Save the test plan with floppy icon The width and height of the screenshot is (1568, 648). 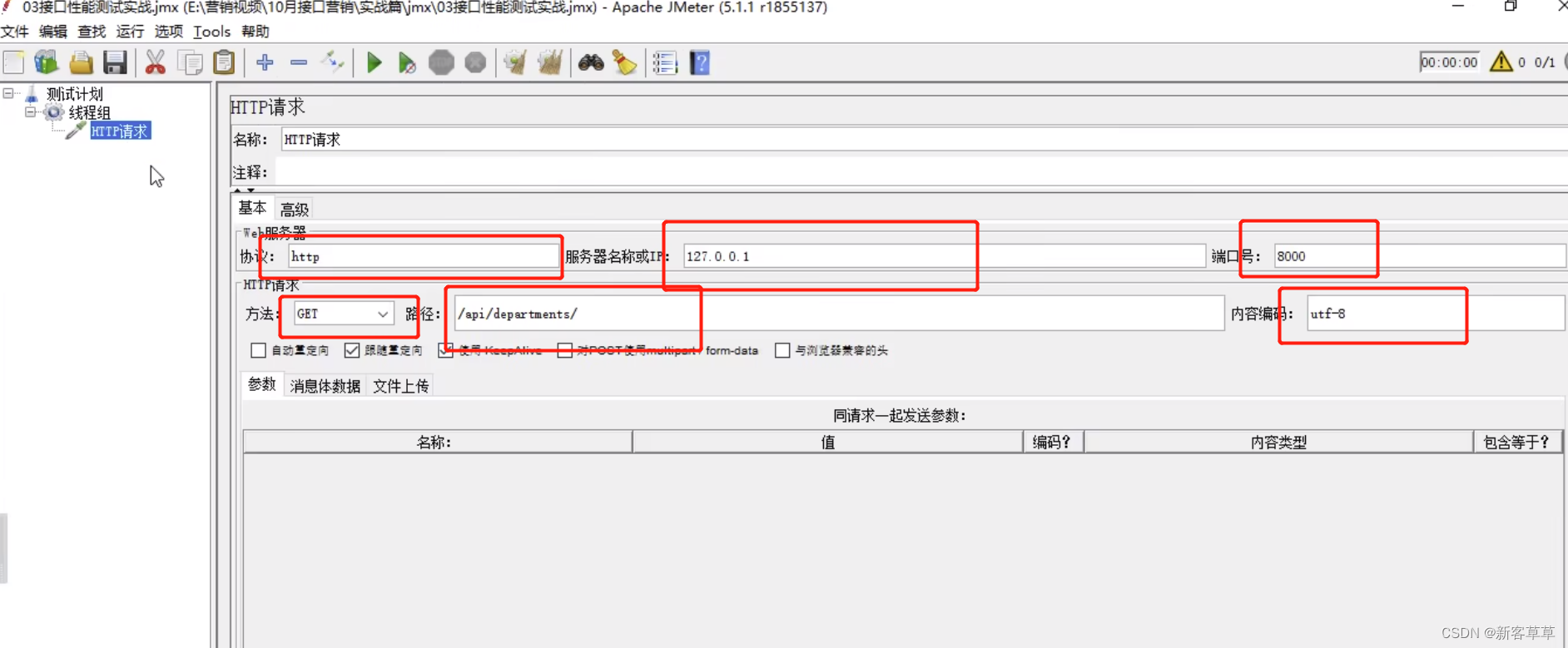[115, 62]
